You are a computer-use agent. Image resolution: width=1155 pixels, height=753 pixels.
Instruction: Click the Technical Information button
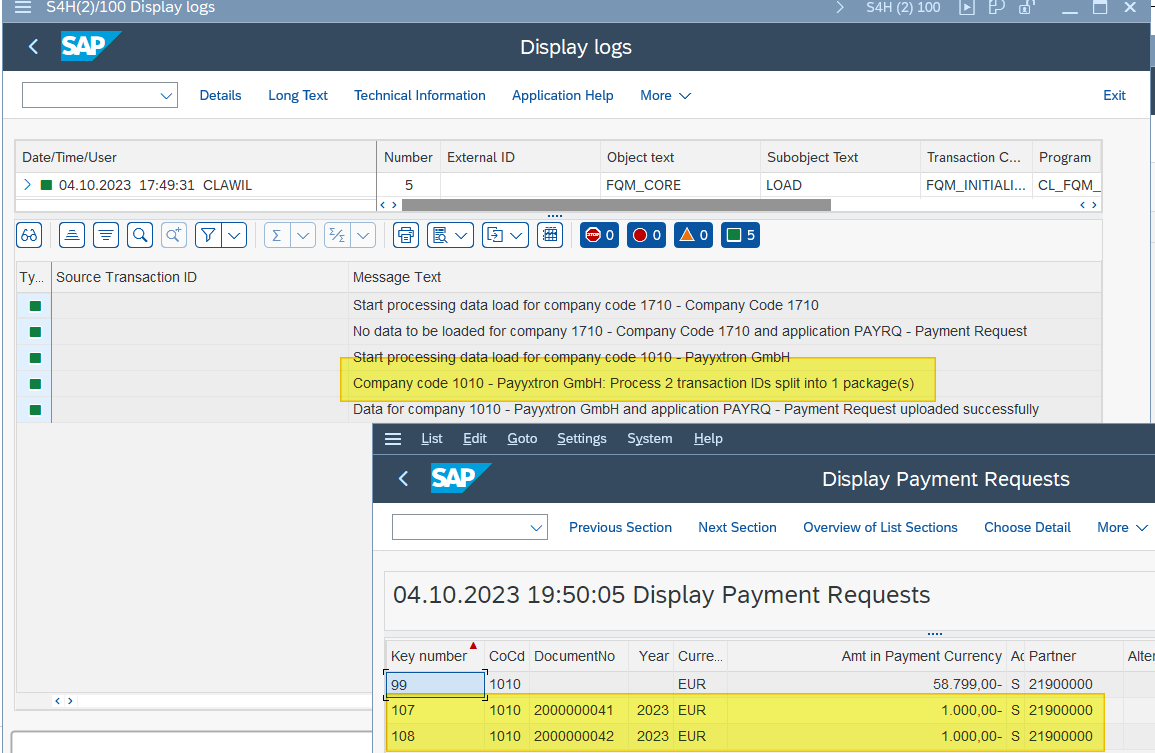419,96
